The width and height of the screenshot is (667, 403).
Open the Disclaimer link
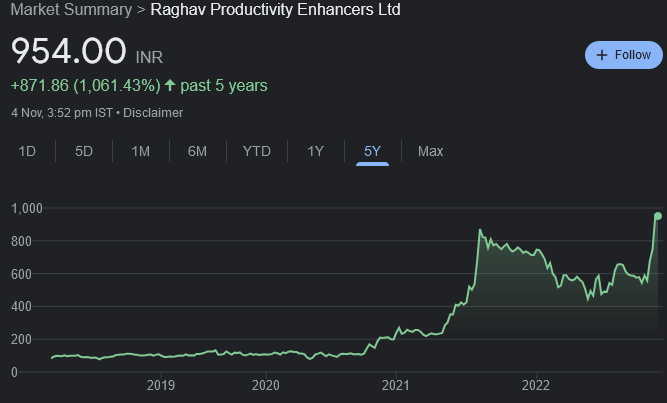point(153,113)
